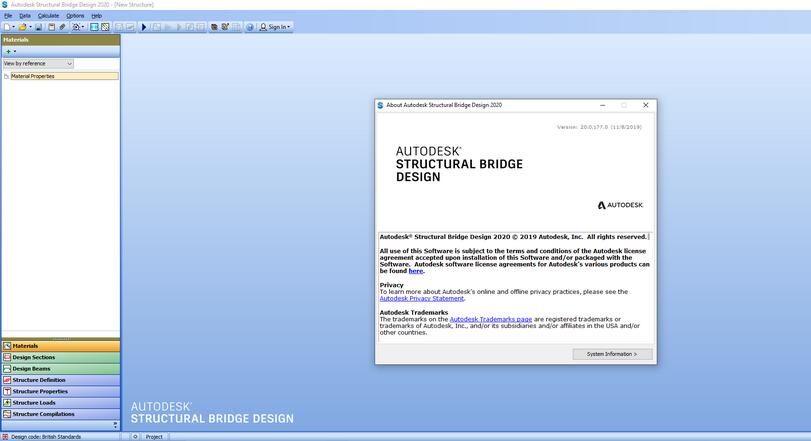Click the System Information button
811x441 pixels.
612,354
